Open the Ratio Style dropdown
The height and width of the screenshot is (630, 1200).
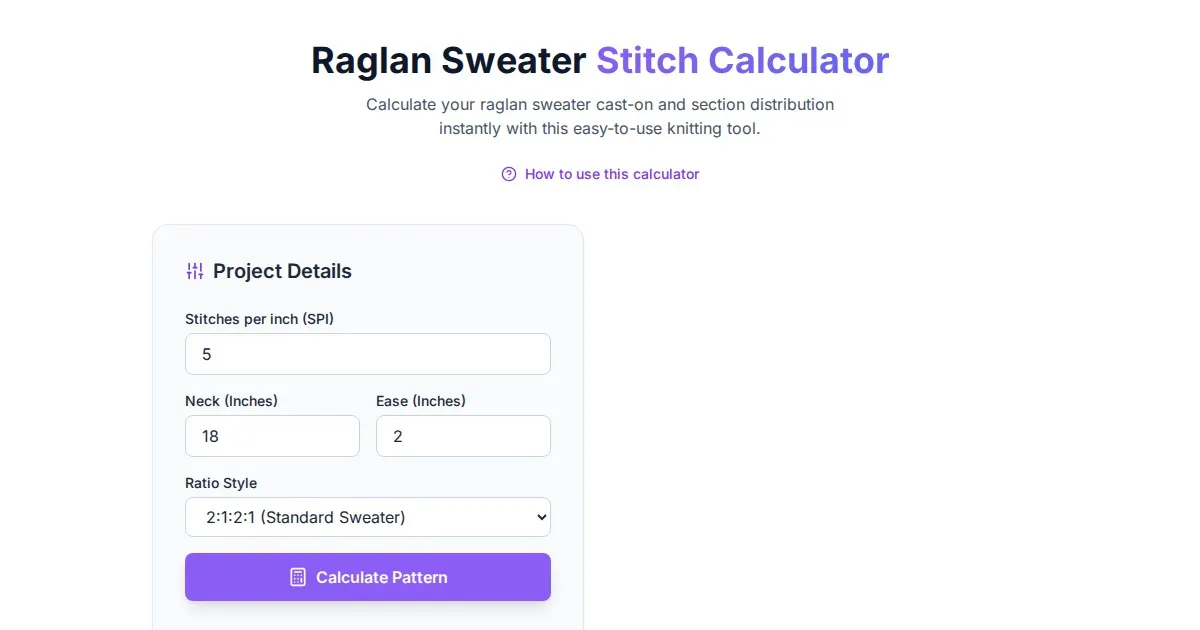click(367, 517)
